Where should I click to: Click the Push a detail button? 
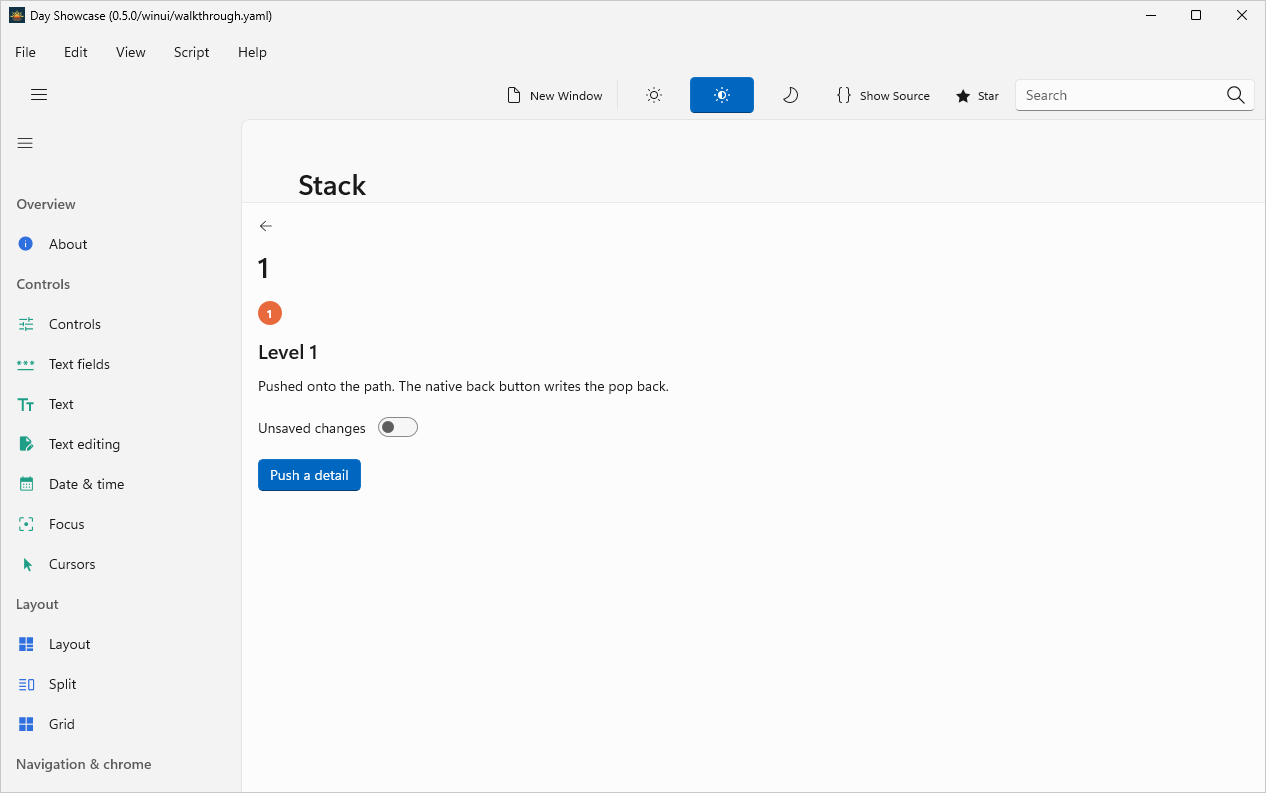click(x=309, y=475)
